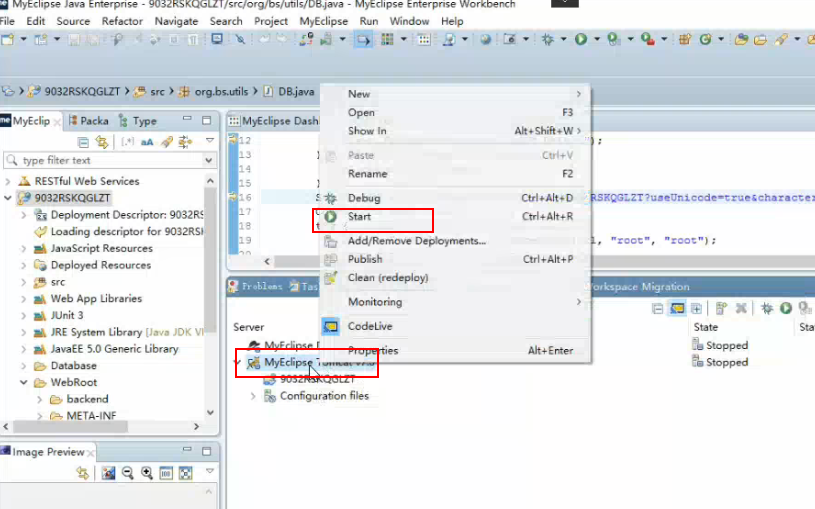
Task: Choose Add/Remove Deployments from context menu
Action: coord(455,241)
